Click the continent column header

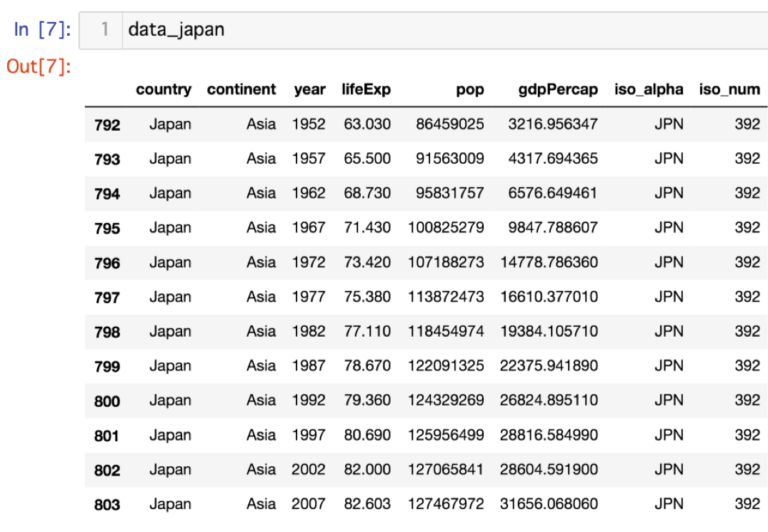241,89
